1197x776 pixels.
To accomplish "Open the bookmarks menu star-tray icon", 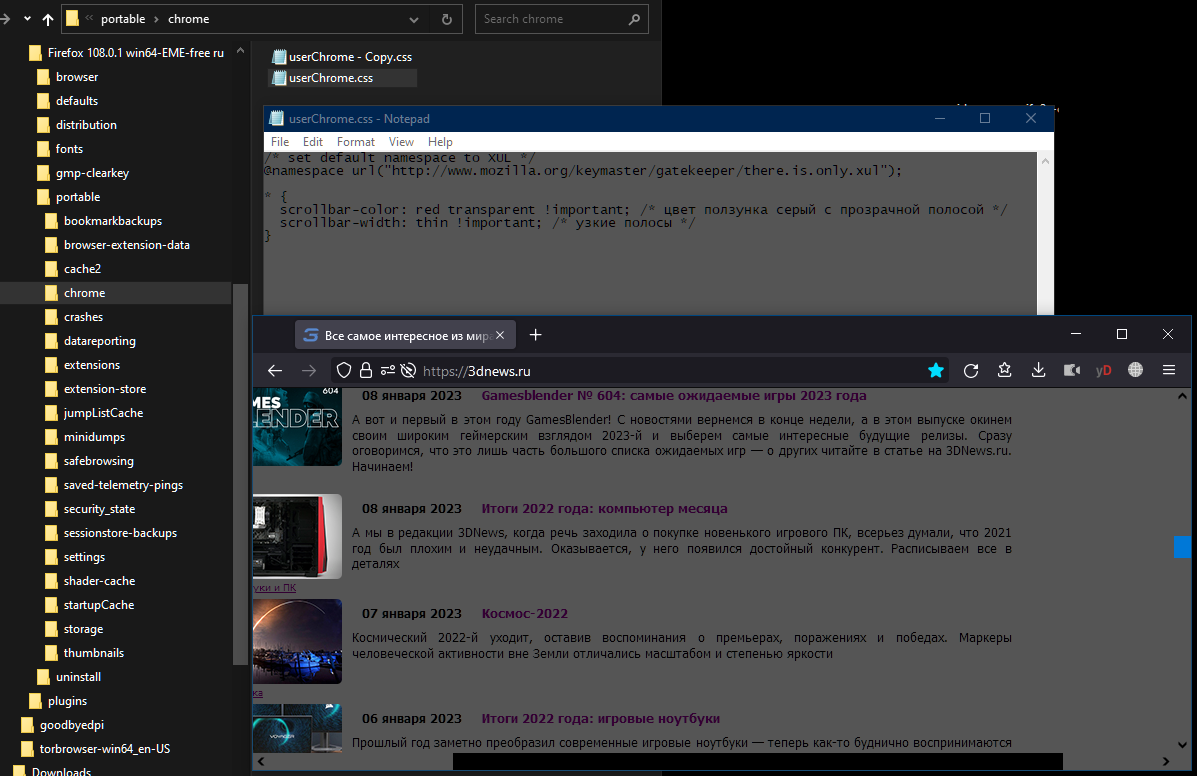I will tap(1005, 371).
